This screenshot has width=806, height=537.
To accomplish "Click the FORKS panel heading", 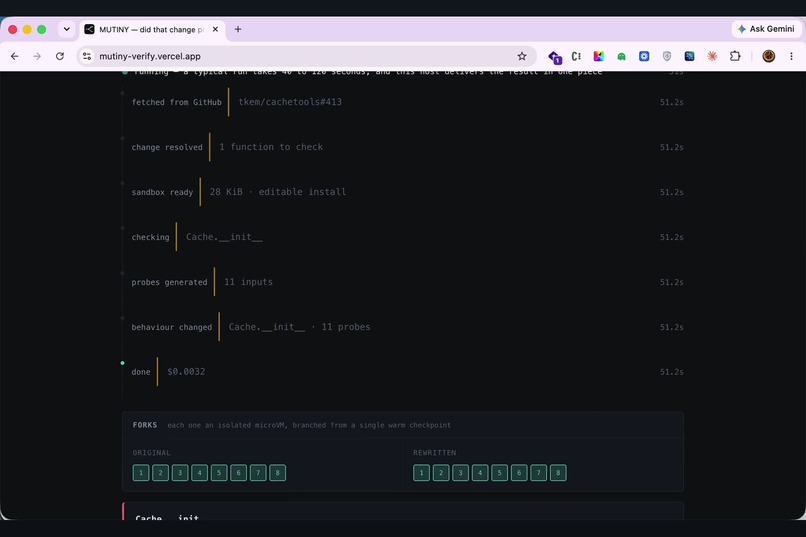I will (145, 425).
